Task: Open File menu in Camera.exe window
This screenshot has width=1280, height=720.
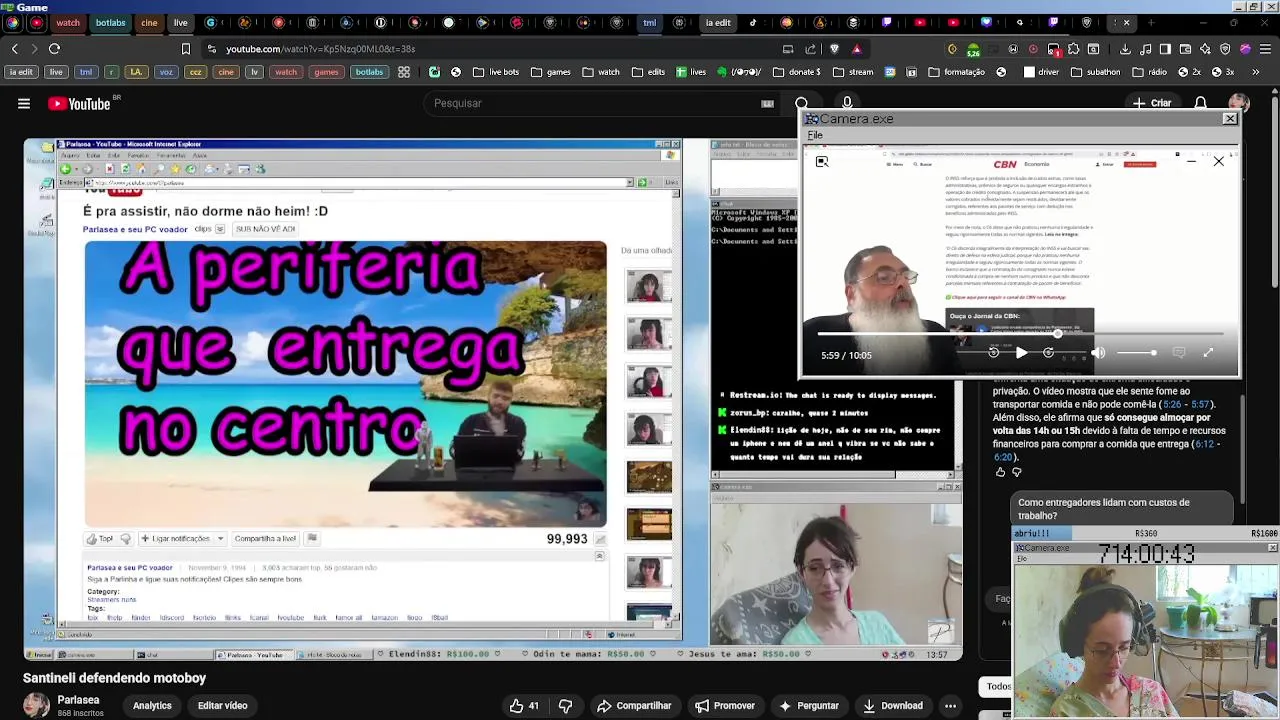Action: (x=815, y=135)
